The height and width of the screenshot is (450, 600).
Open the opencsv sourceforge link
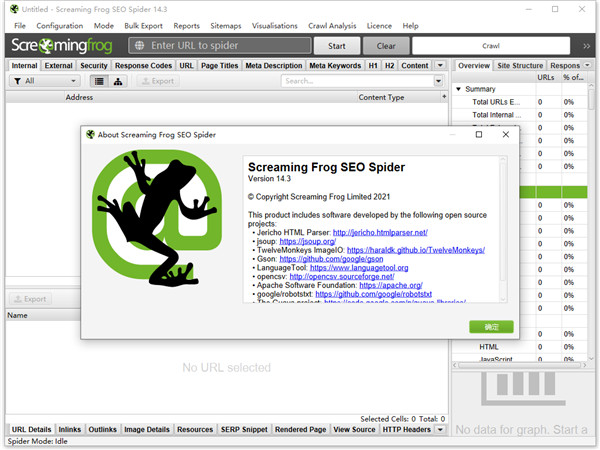(342, 276)
